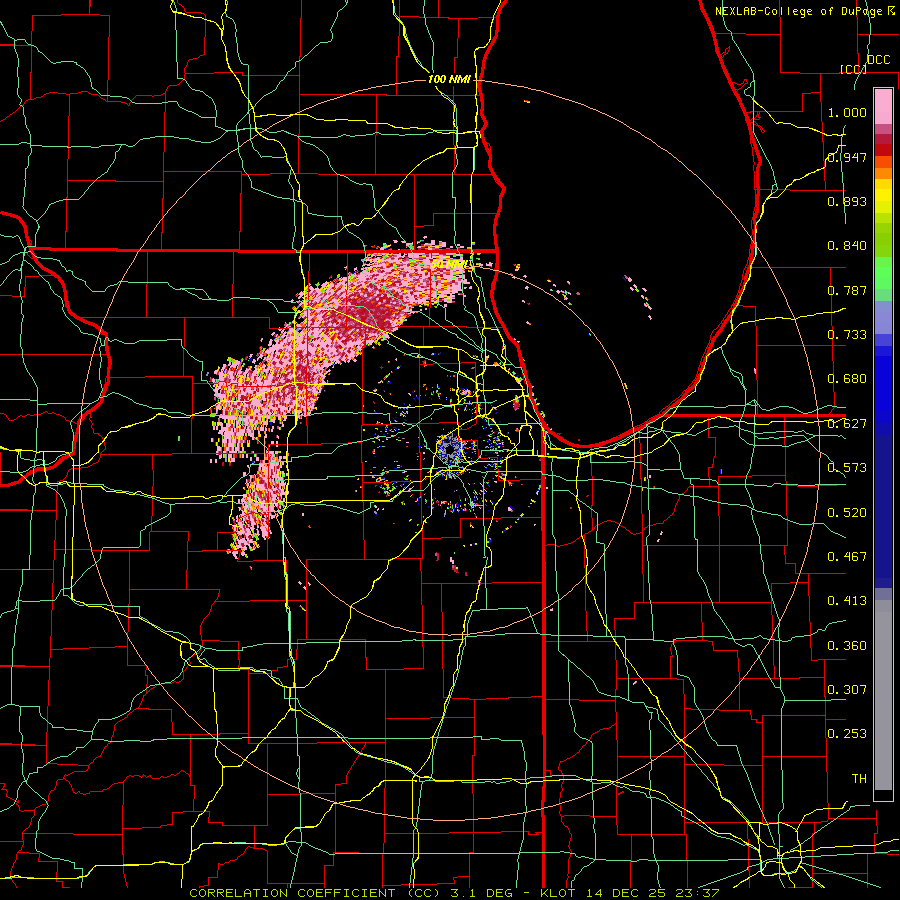Screen dimensions: 900x900
Task: Pick the pink segment of color bar
Action: [883, 107]
